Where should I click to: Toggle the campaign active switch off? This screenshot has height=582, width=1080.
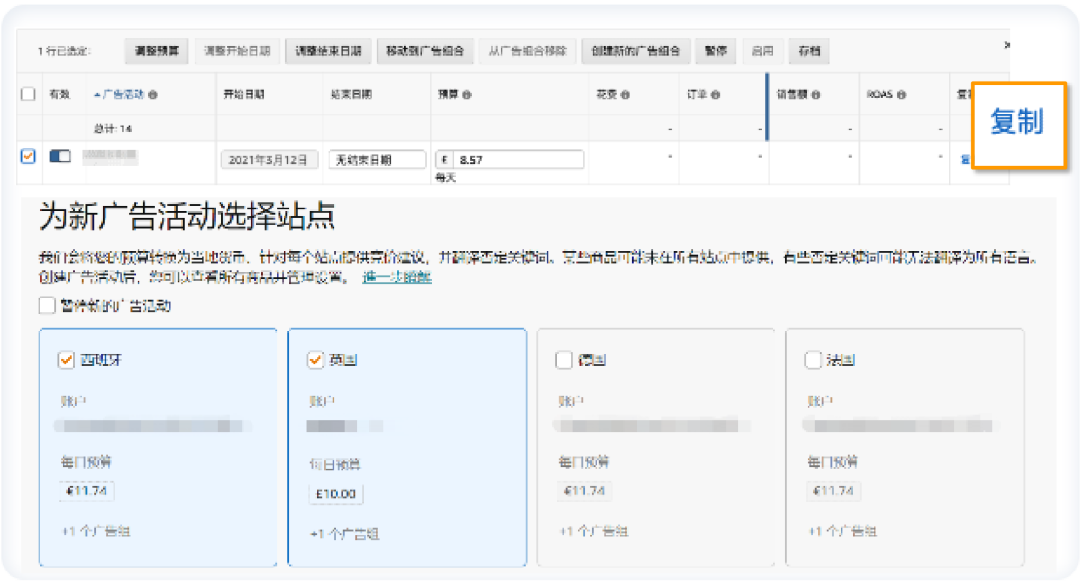tap(62, 158)
